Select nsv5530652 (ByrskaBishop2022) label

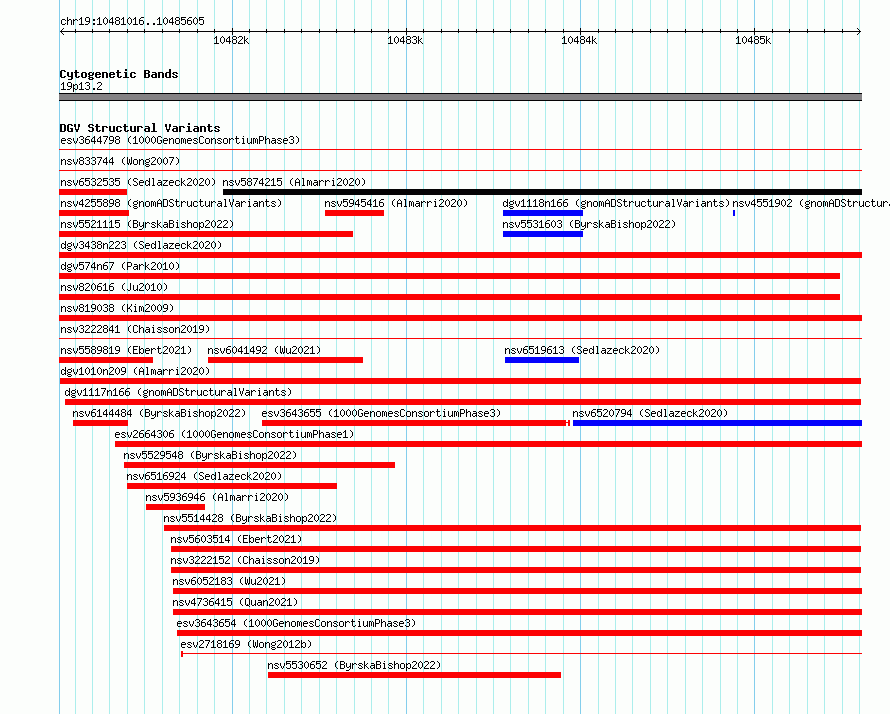tap(354, 665)
